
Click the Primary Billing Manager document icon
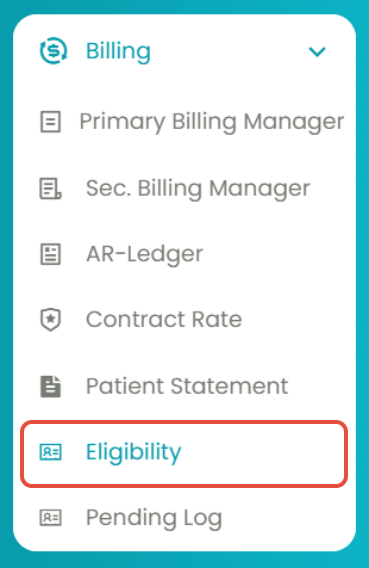click(x=50, y=122)
